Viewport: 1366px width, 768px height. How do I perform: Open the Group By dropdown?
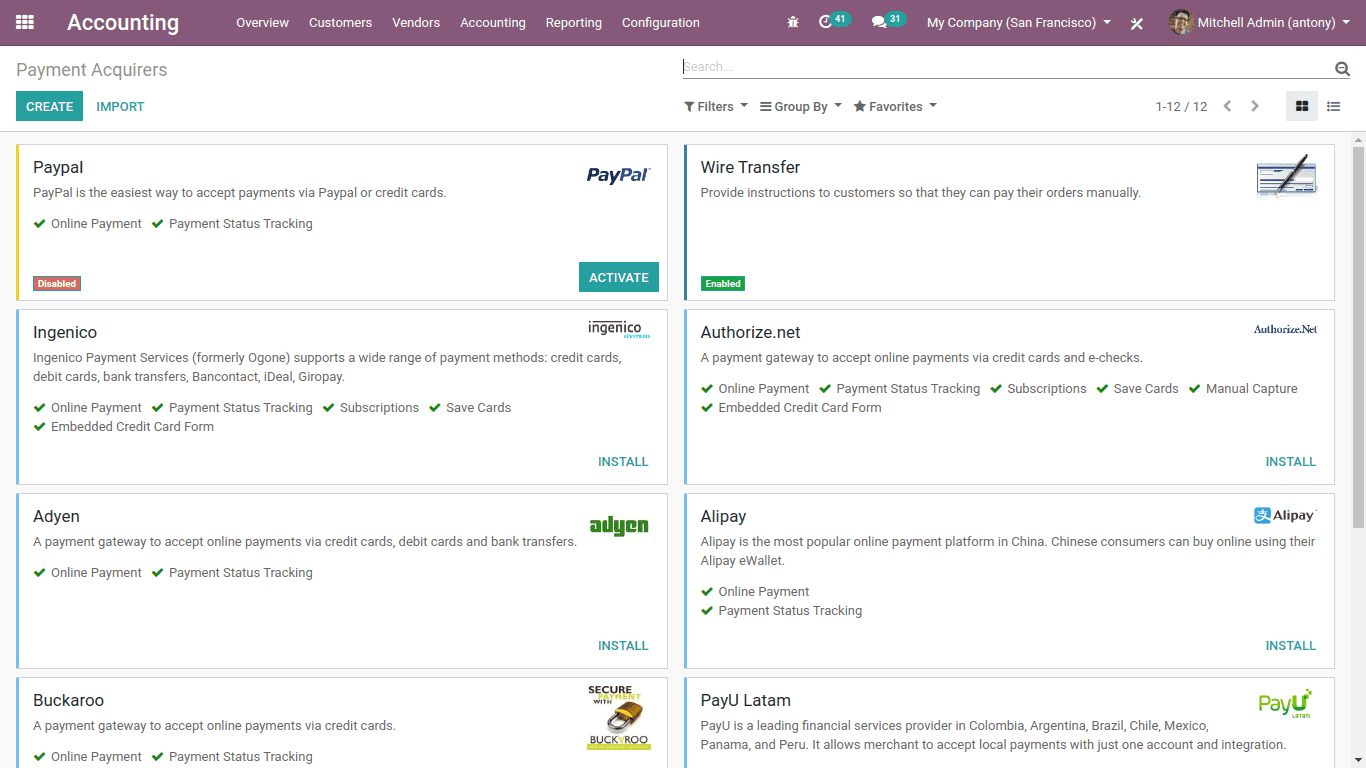tap(801, 106)
